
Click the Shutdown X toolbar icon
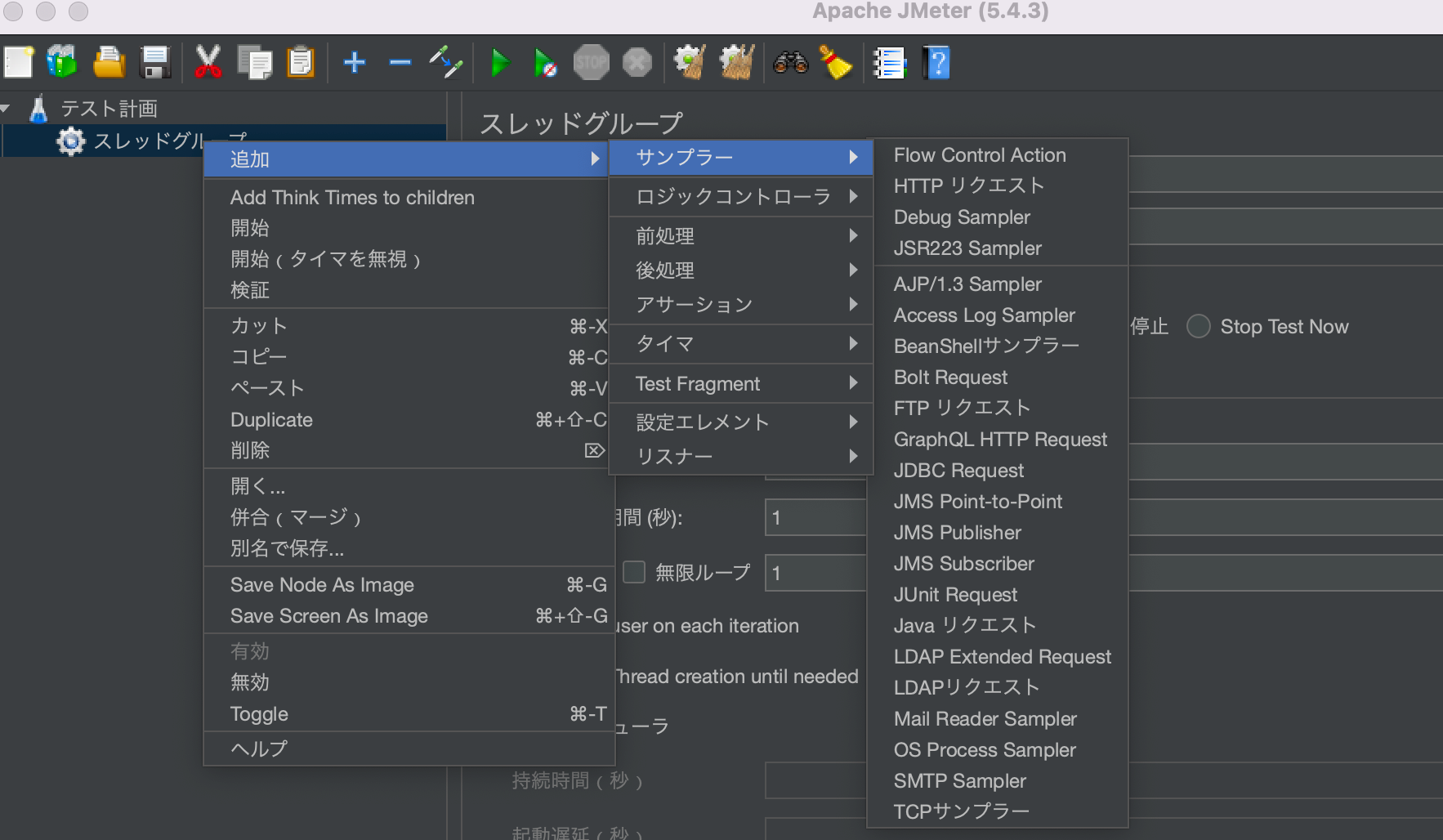point(637,62)
